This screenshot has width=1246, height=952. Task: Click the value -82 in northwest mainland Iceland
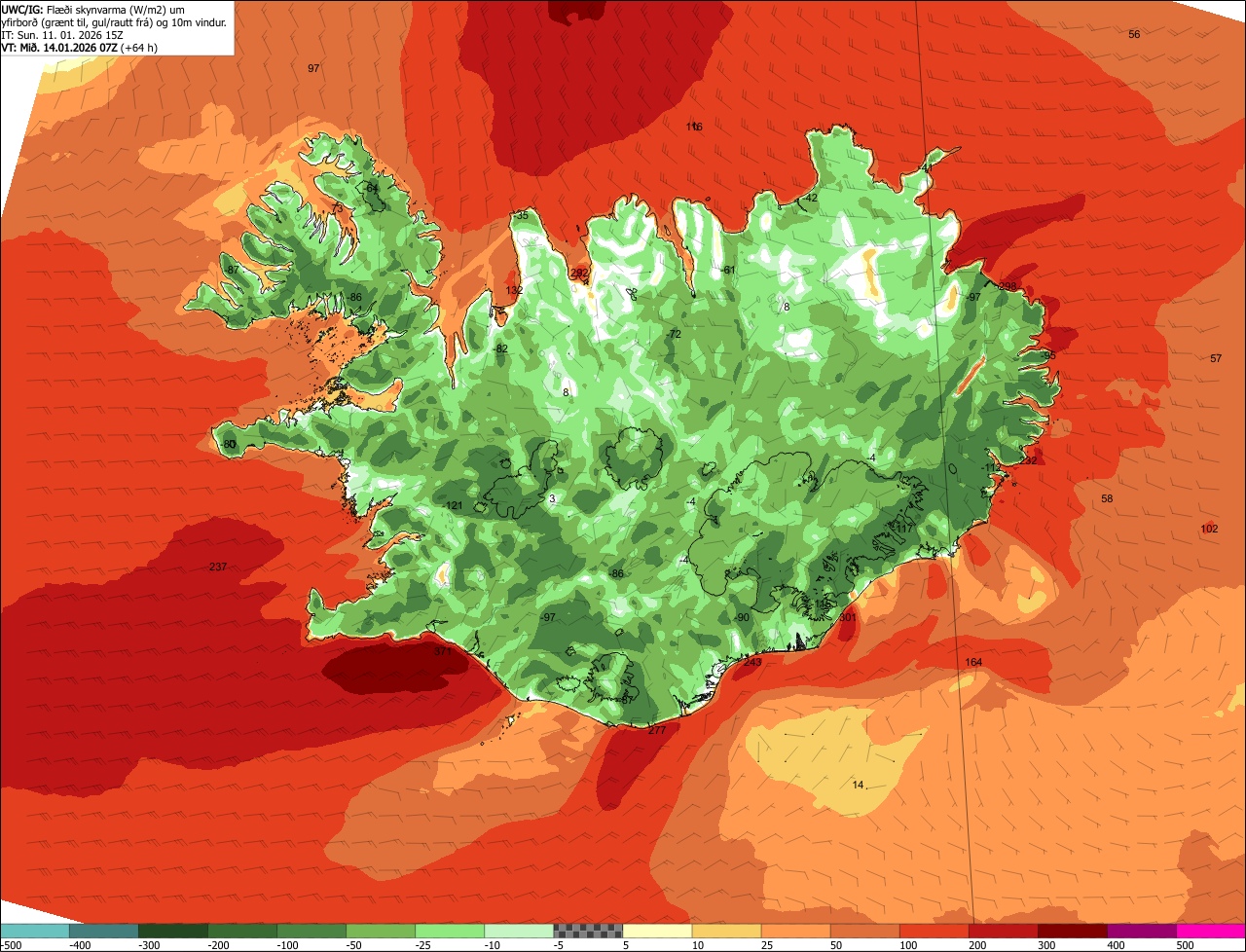pyautogui.click(x=500, y=349)
